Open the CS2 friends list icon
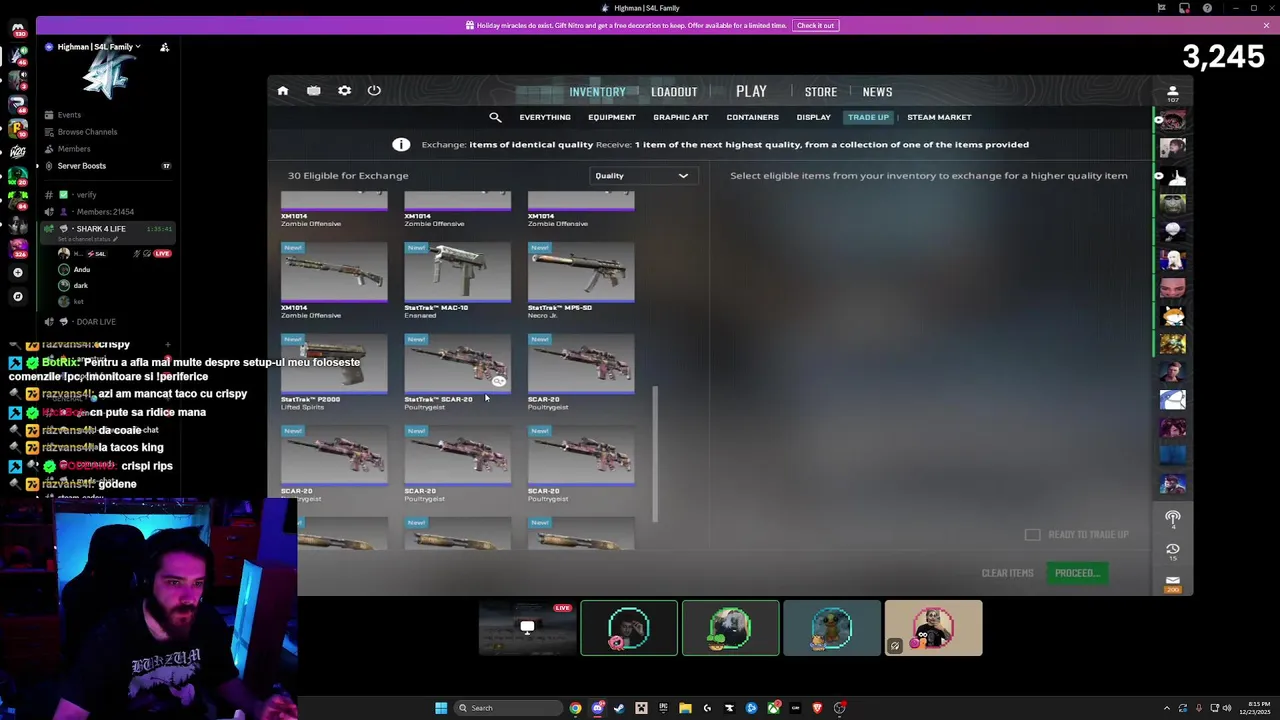 pyautogui.click(x=1173, y=91)
